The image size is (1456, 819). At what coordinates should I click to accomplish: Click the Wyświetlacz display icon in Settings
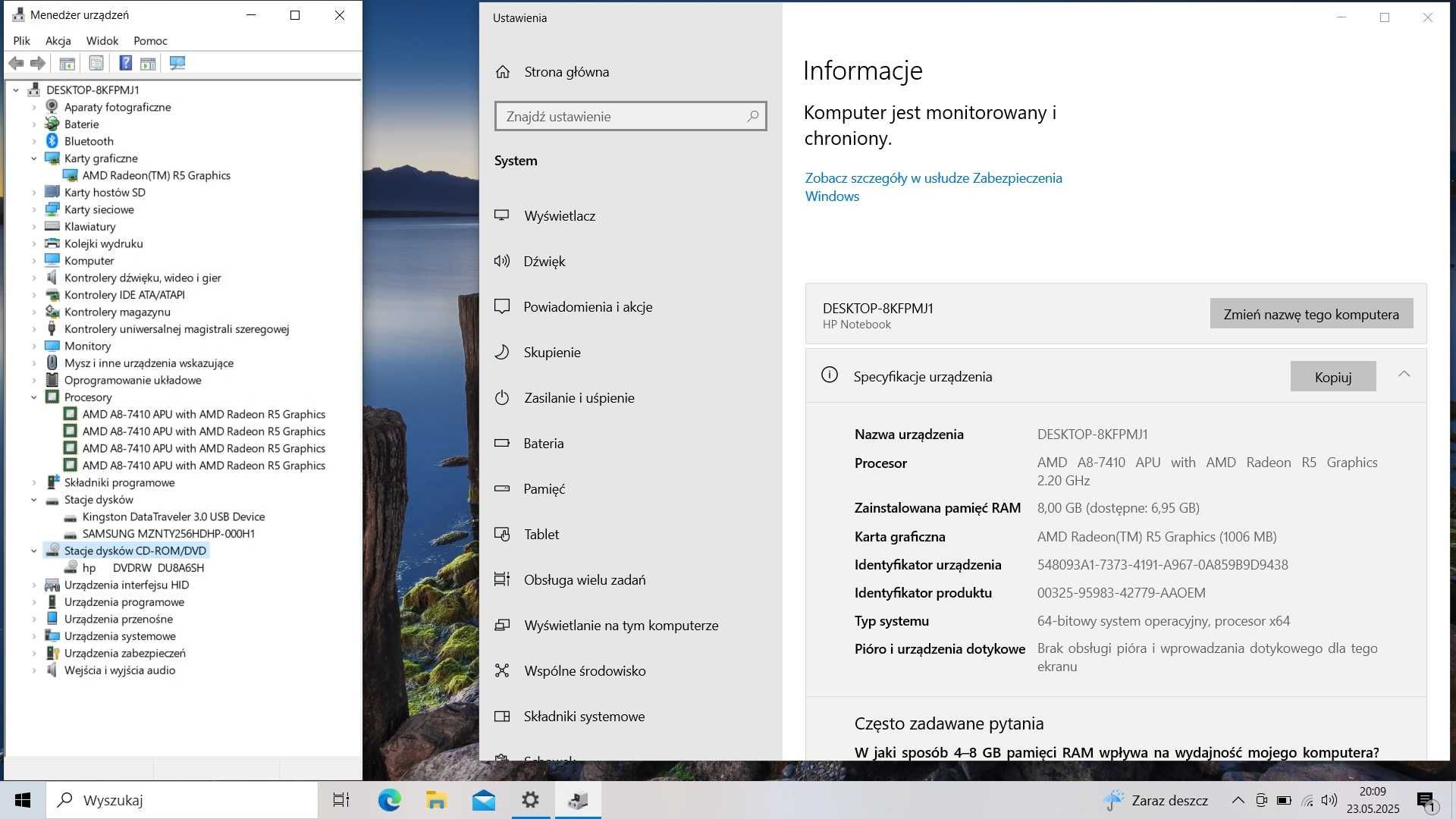click(501, 215)
